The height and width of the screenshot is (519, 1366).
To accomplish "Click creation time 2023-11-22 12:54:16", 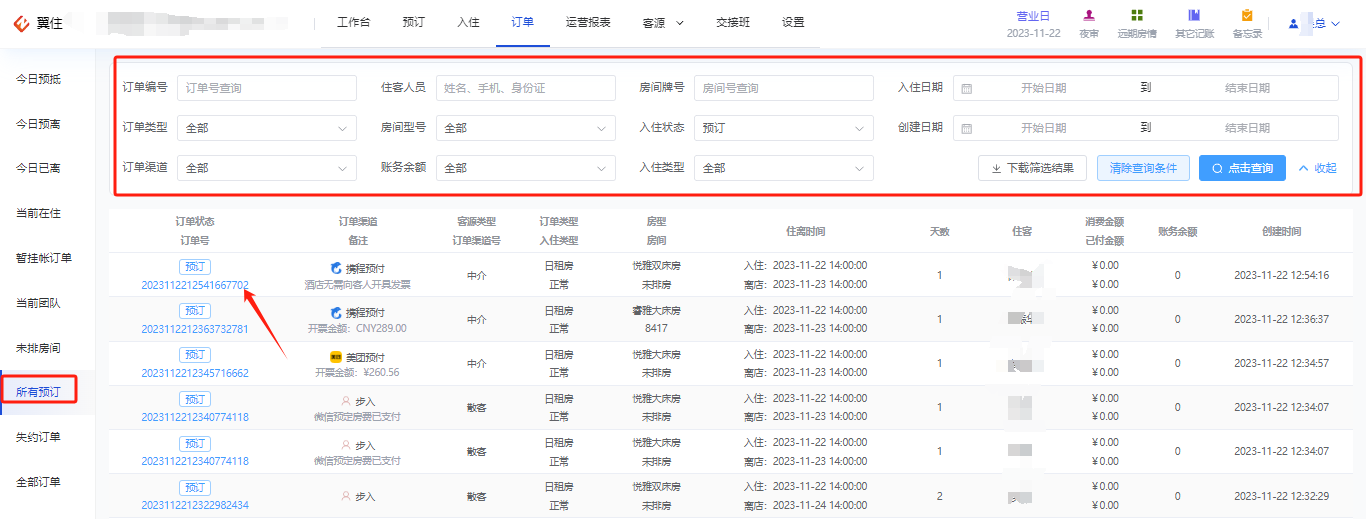I will [x=1281, y=275].
